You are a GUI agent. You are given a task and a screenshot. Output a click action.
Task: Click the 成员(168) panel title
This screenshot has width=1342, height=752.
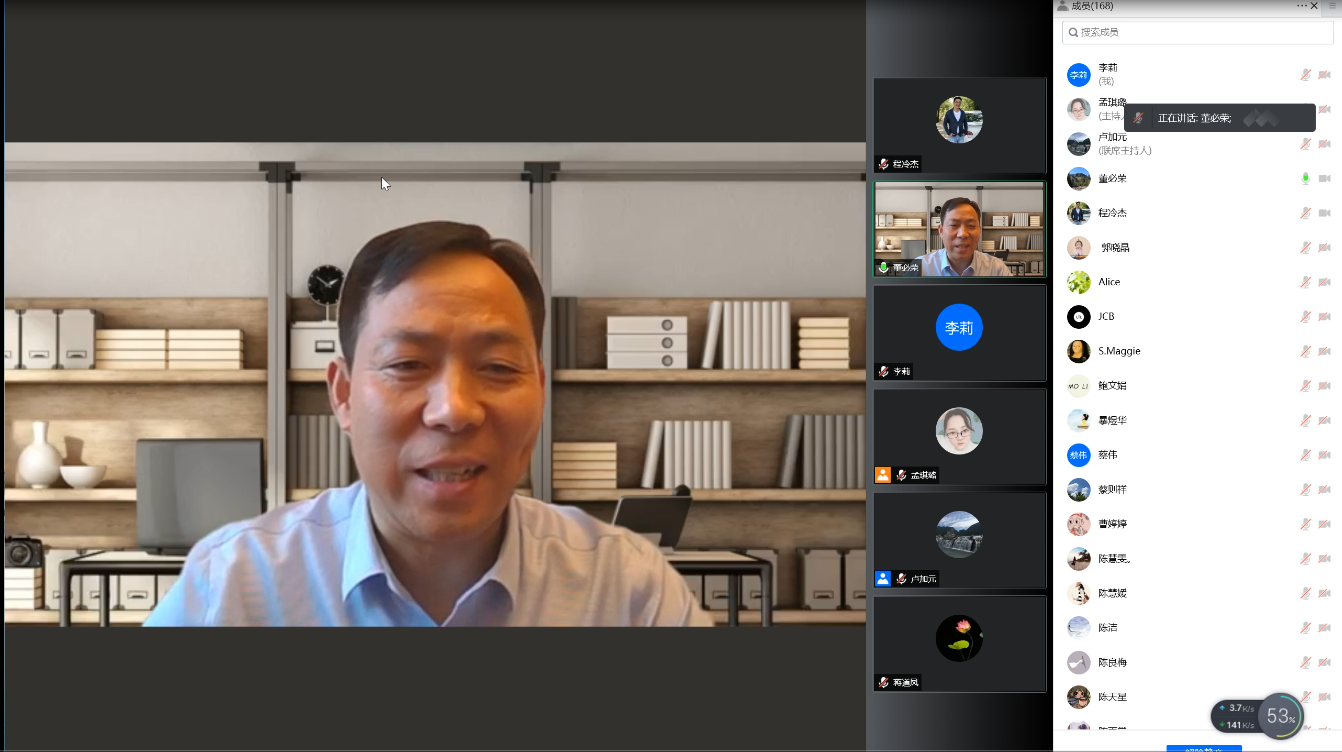(1091, 6)
